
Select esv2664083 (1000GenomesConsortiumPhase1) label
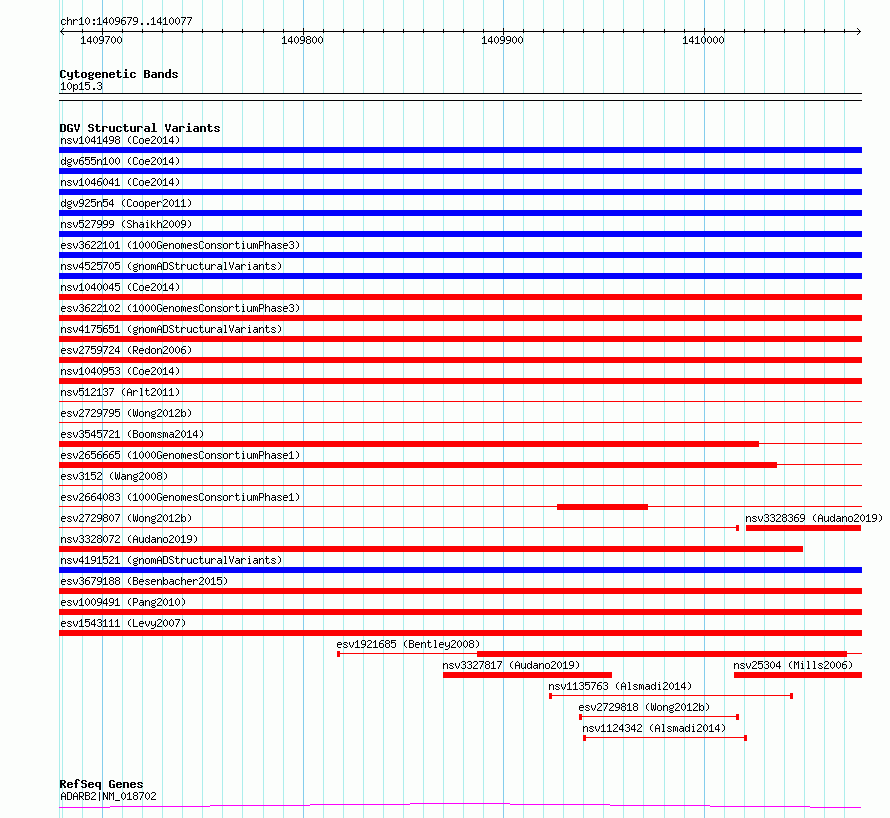pyautogui.click(x=180, y=497)
